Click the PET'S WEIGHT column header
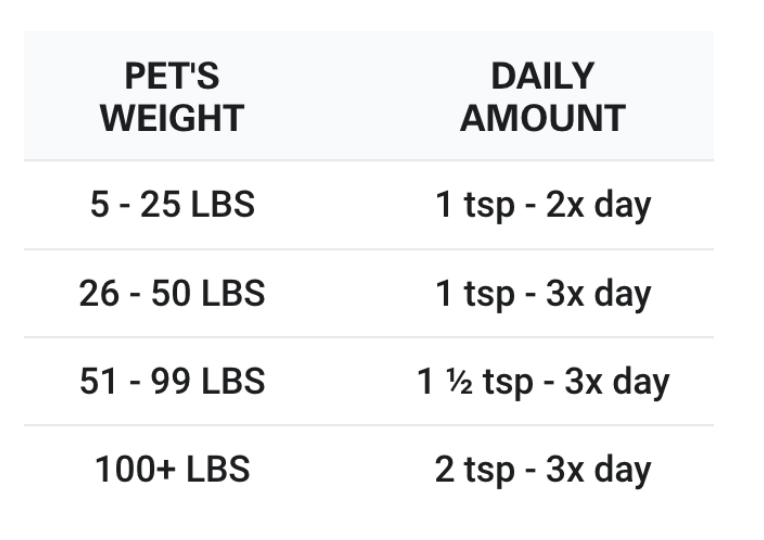 tap(173, 97)
